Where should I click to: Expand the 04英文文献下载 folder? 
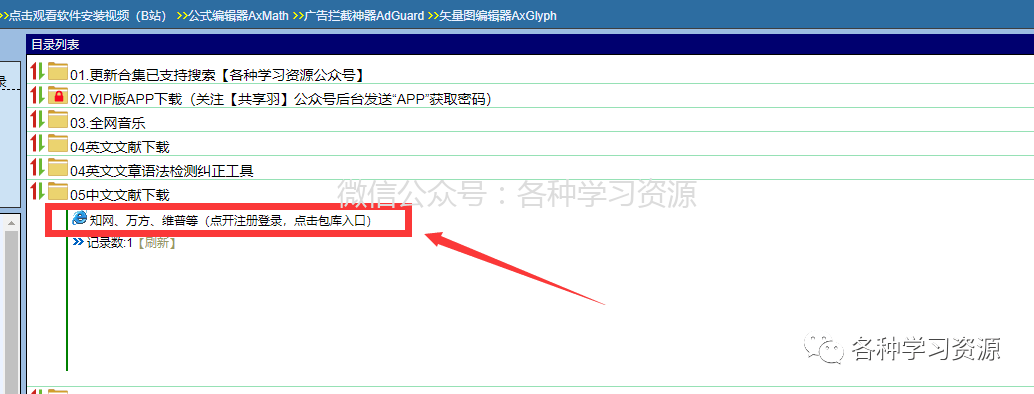click(120, 147)
